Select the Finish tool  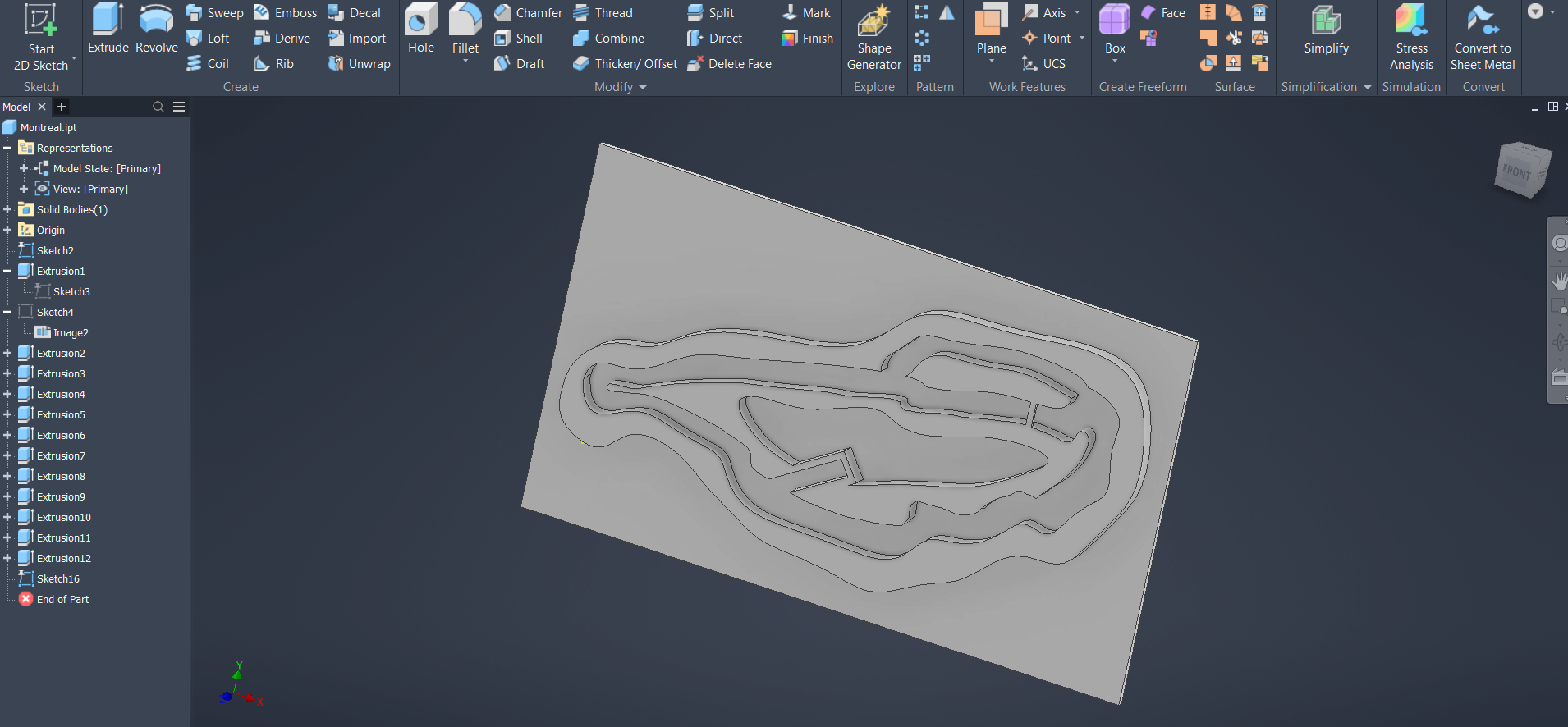pyautogui.click(x=807, y=39)
